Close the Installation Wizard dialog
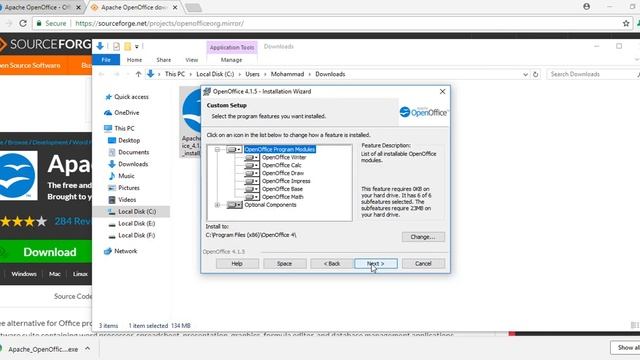This screenshot has height=360, width=640. point(442,91)
